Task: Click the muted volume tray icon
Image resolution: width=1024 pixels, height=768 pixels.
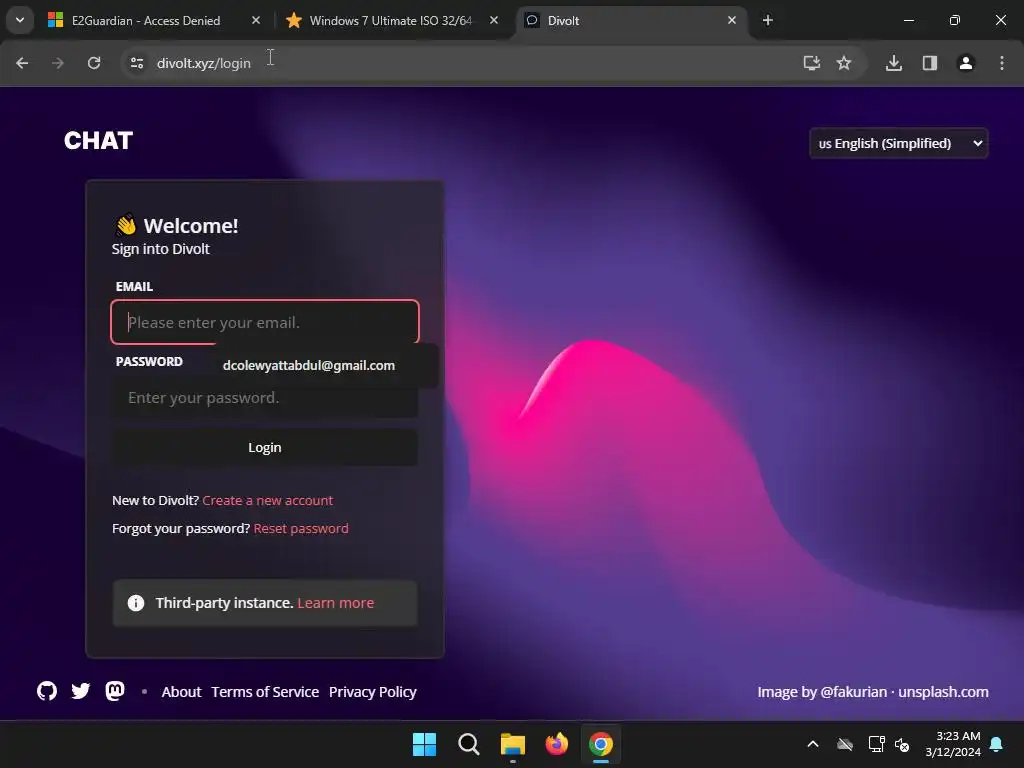Action: [x=903, y=744]
